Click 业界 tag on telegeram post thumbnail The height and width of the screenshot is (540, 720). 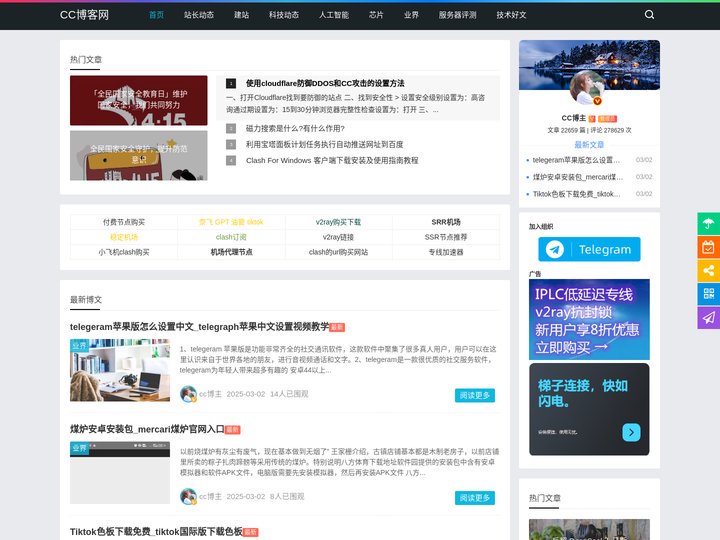click(x=79, y=346)
